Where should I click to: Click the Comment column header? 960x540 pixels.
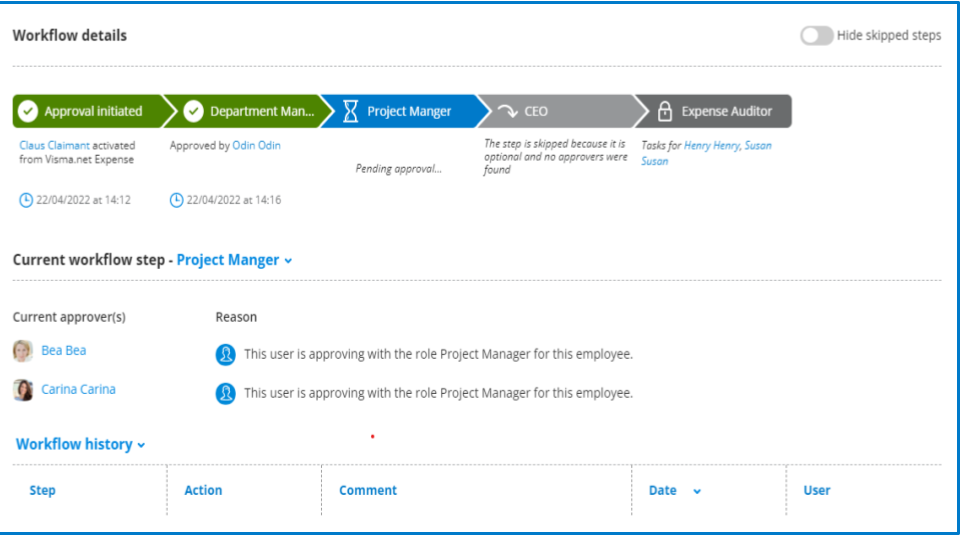(x=368, y=490)
